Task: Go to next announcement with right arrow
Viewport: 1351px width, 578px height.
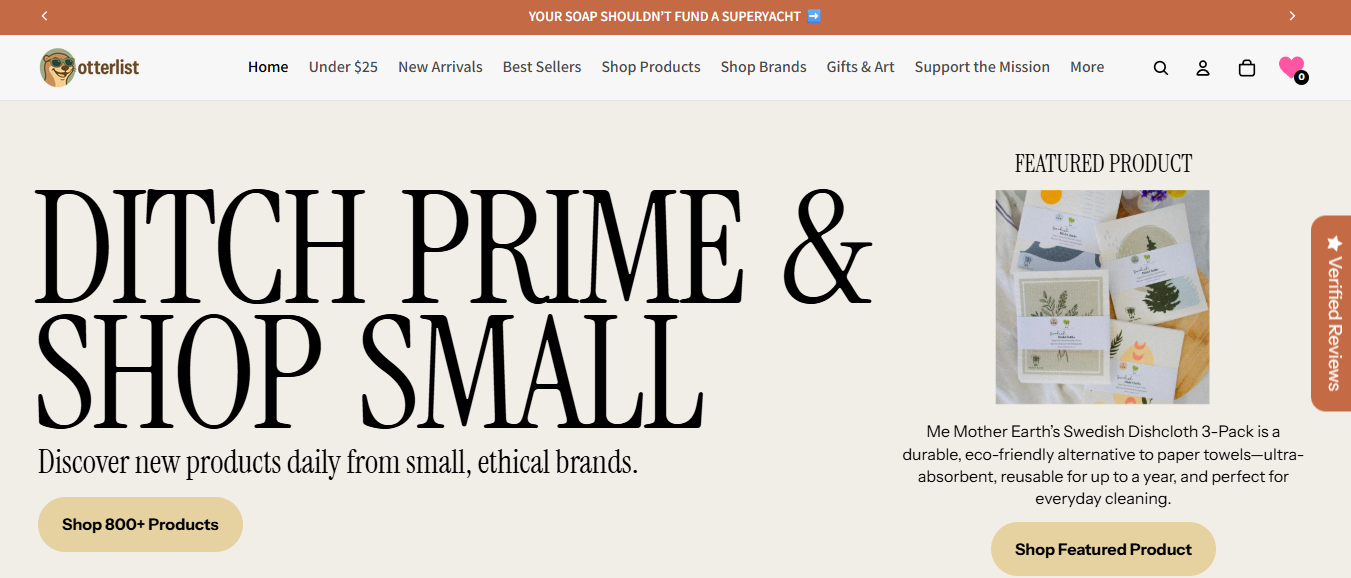Action: pyautogui.click(x=1292, y=16)
